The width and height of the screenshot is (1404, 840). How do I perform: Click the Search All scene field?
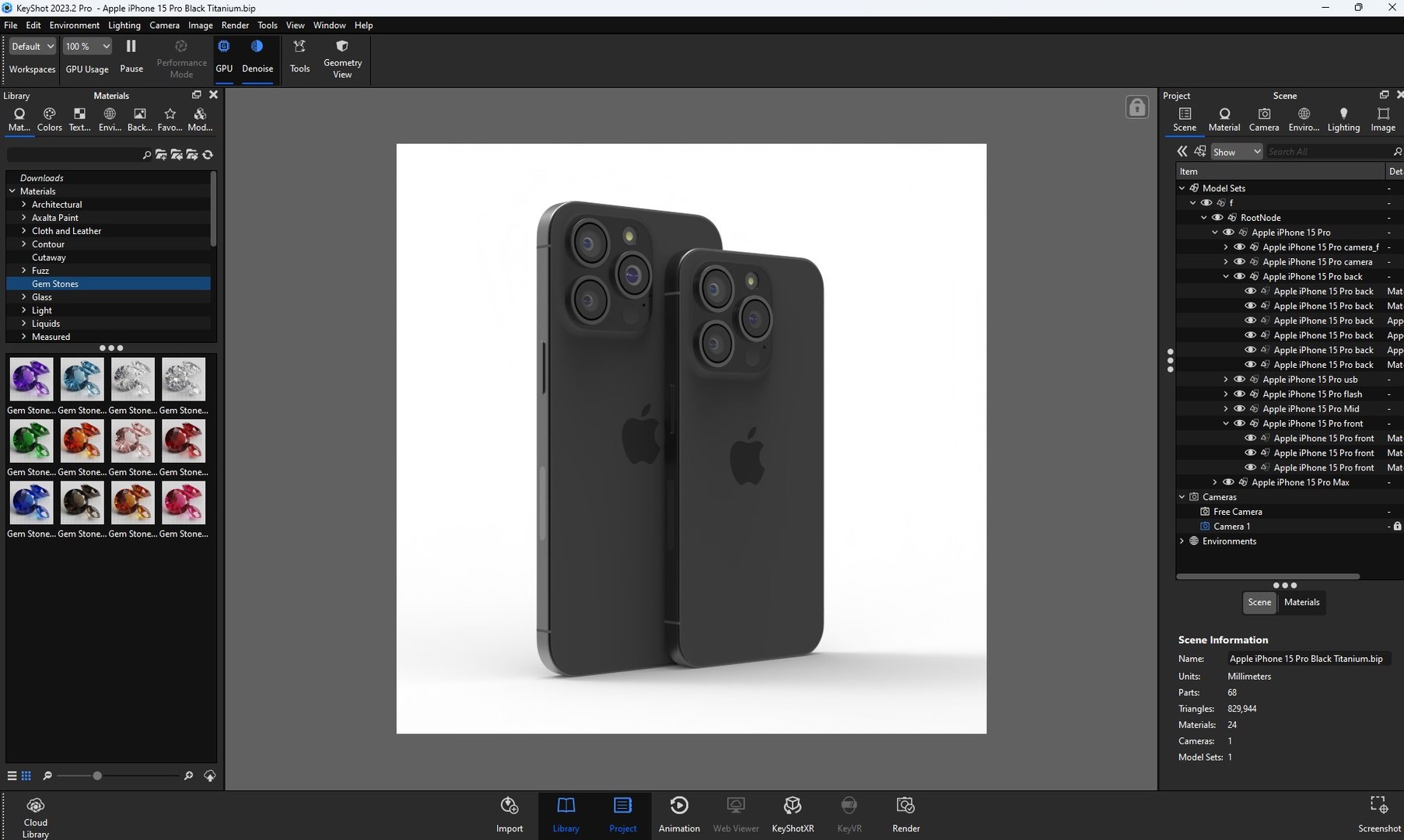coord(1329,152)
